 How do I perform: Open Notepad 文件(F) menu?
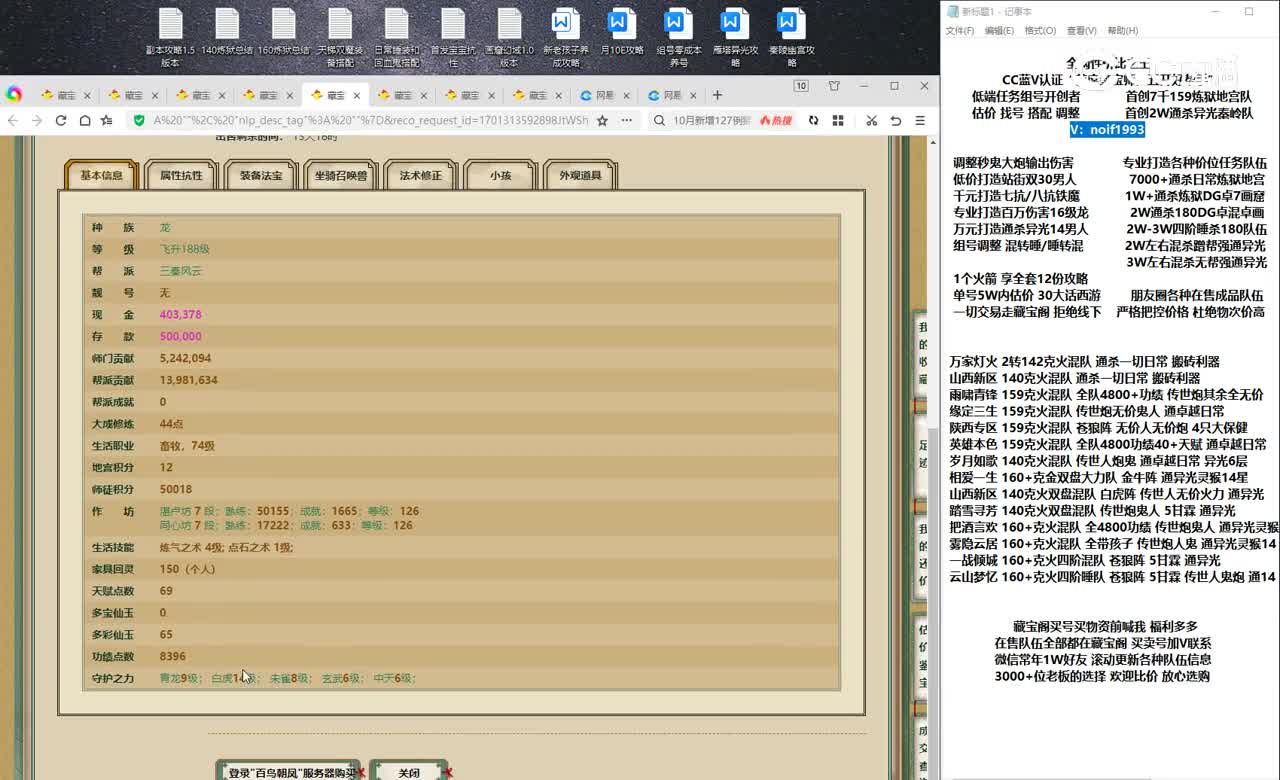point(960,31)
